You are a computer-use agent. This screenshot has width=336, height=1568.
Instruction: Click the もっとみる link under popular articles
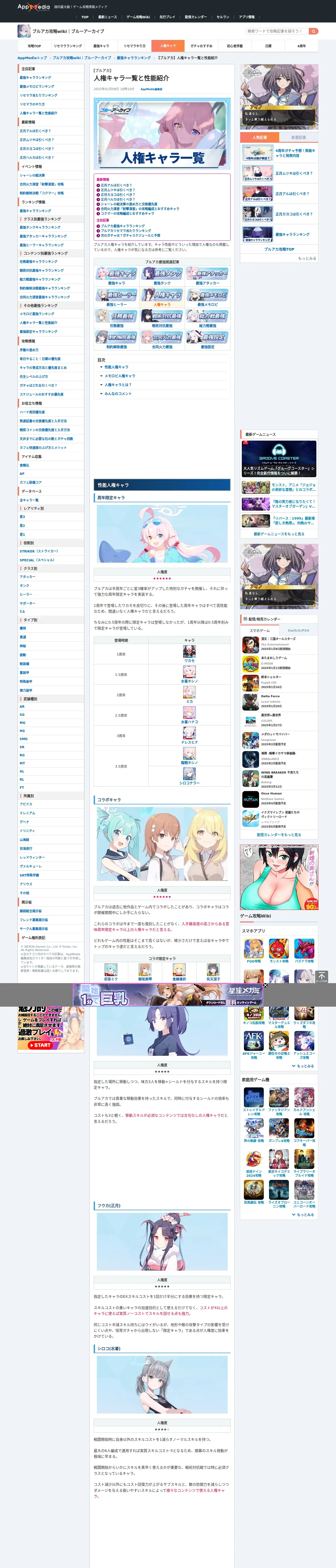pos(307,258)
